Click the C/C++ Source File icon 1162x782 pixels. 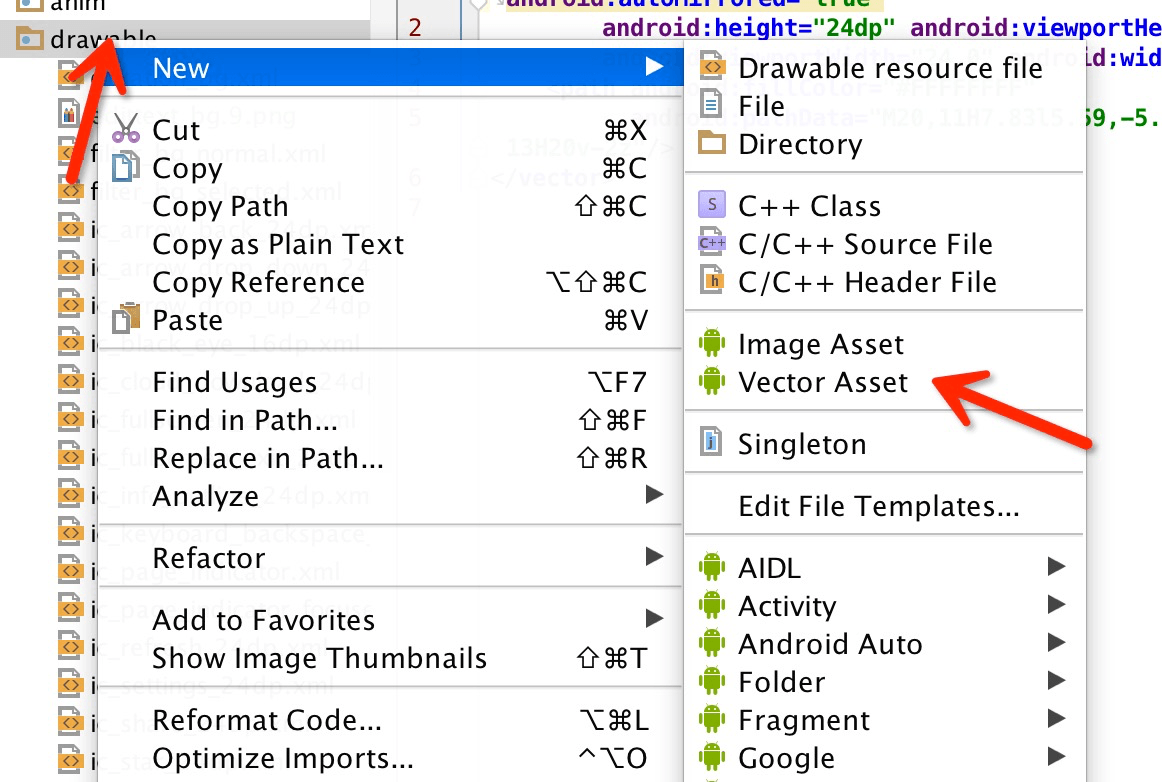(x=711, y=242)
